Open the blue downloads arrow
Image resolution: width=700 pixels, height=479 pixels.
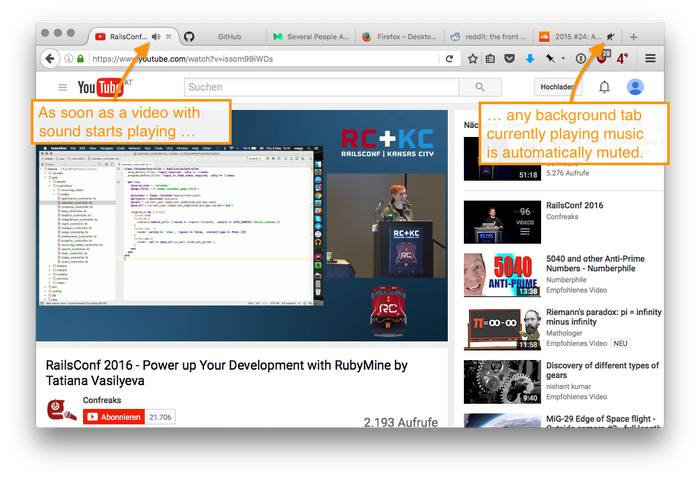tap(530, 58)
